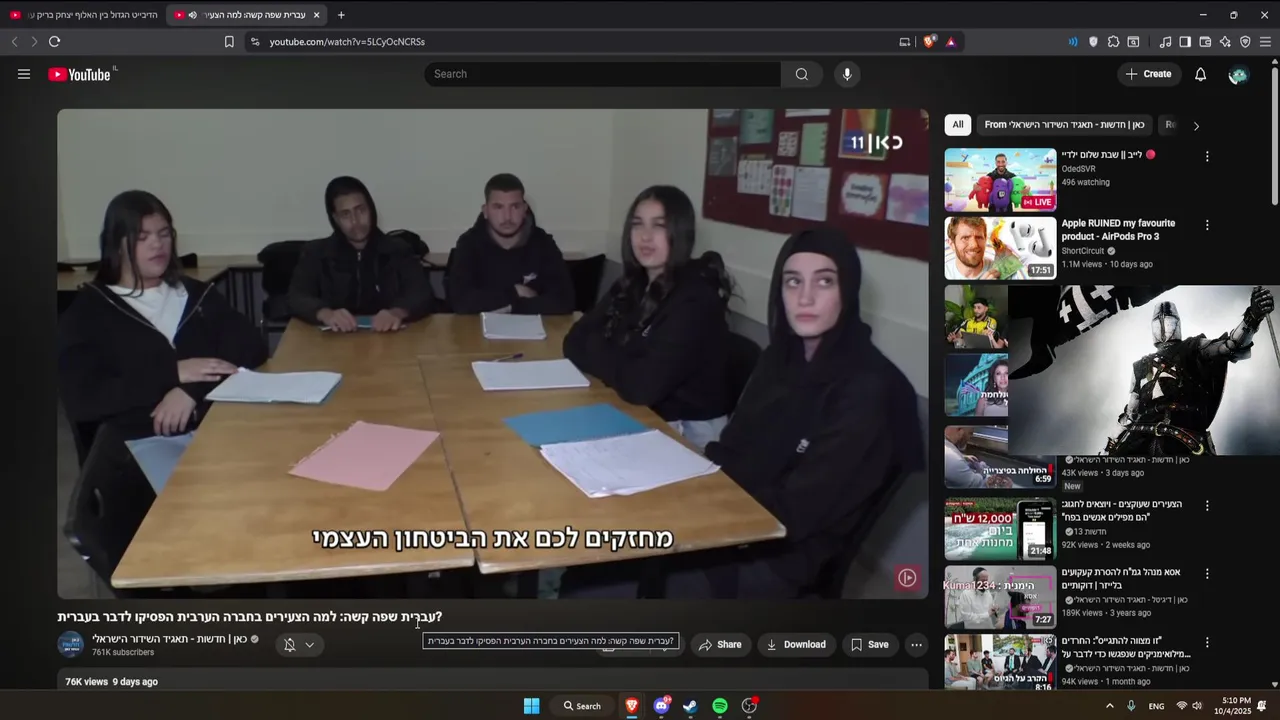Viewport: 1280px width, 720px height.
Task: Mute tab audio via speaker icon on tab
Action: point(192,15)
